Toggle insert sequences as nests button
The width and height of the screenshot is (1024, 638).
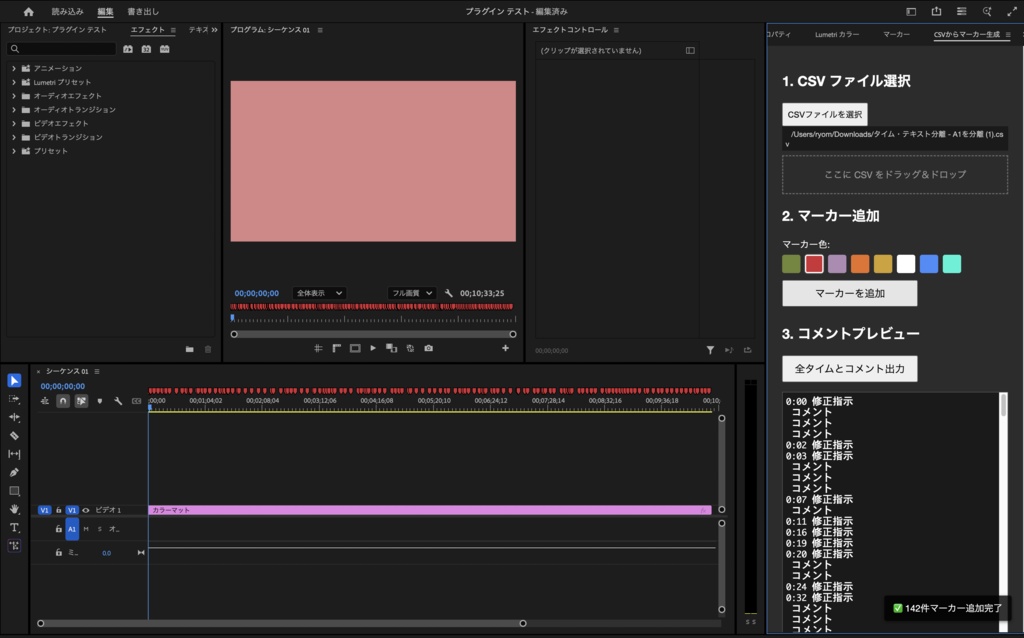pyautogui.click(x=44, y=401)
